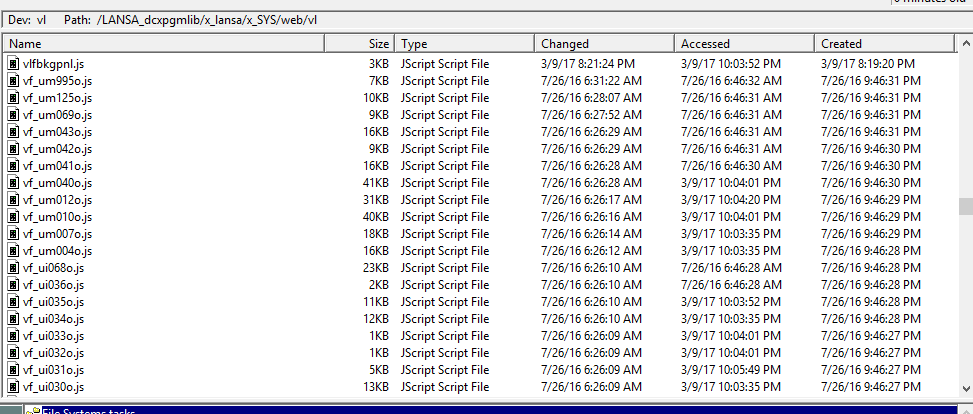
Task: Click the vf_ui034o.js file icon
Action: tap(13, 319)
